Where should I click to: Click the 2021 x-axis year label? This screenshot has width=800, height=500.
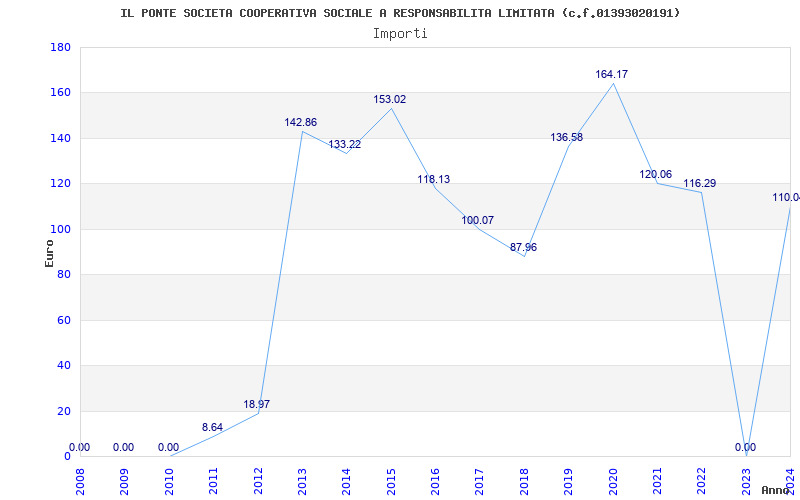point(658,481)
